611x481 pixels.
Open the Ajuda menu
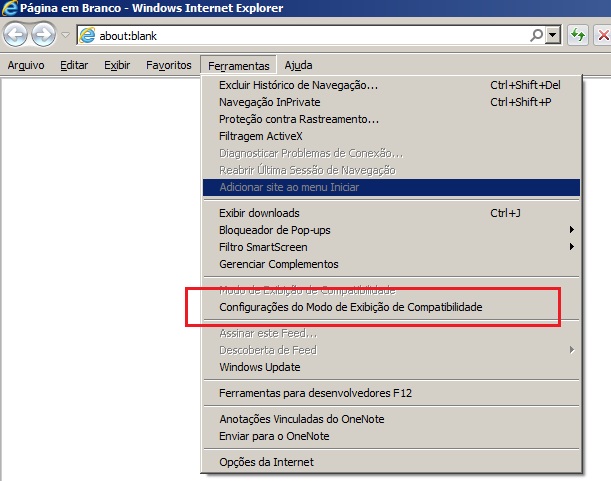pyautogui.click(x=298, y=65)
